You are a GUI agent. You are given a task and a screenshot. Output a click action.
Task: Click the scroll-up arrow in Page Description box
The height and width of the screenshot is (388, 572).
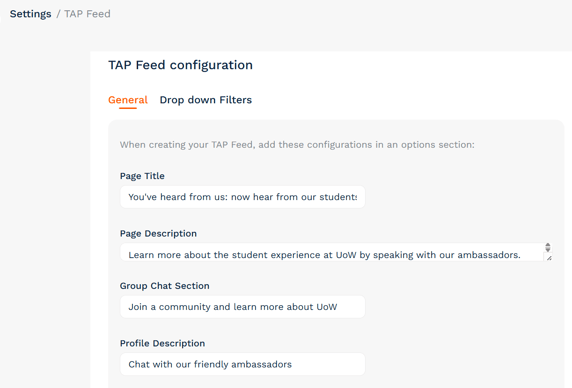click(548, 245)
